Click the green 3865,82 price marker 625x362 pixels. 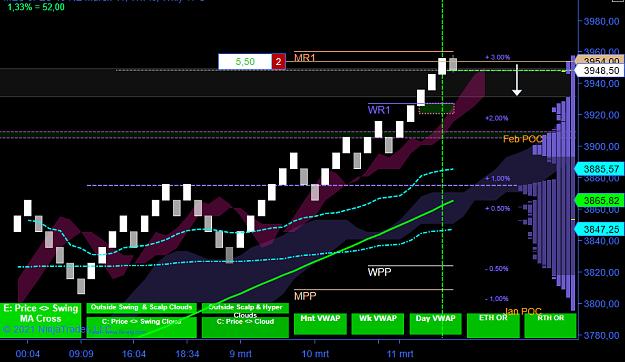click(598, 201)
